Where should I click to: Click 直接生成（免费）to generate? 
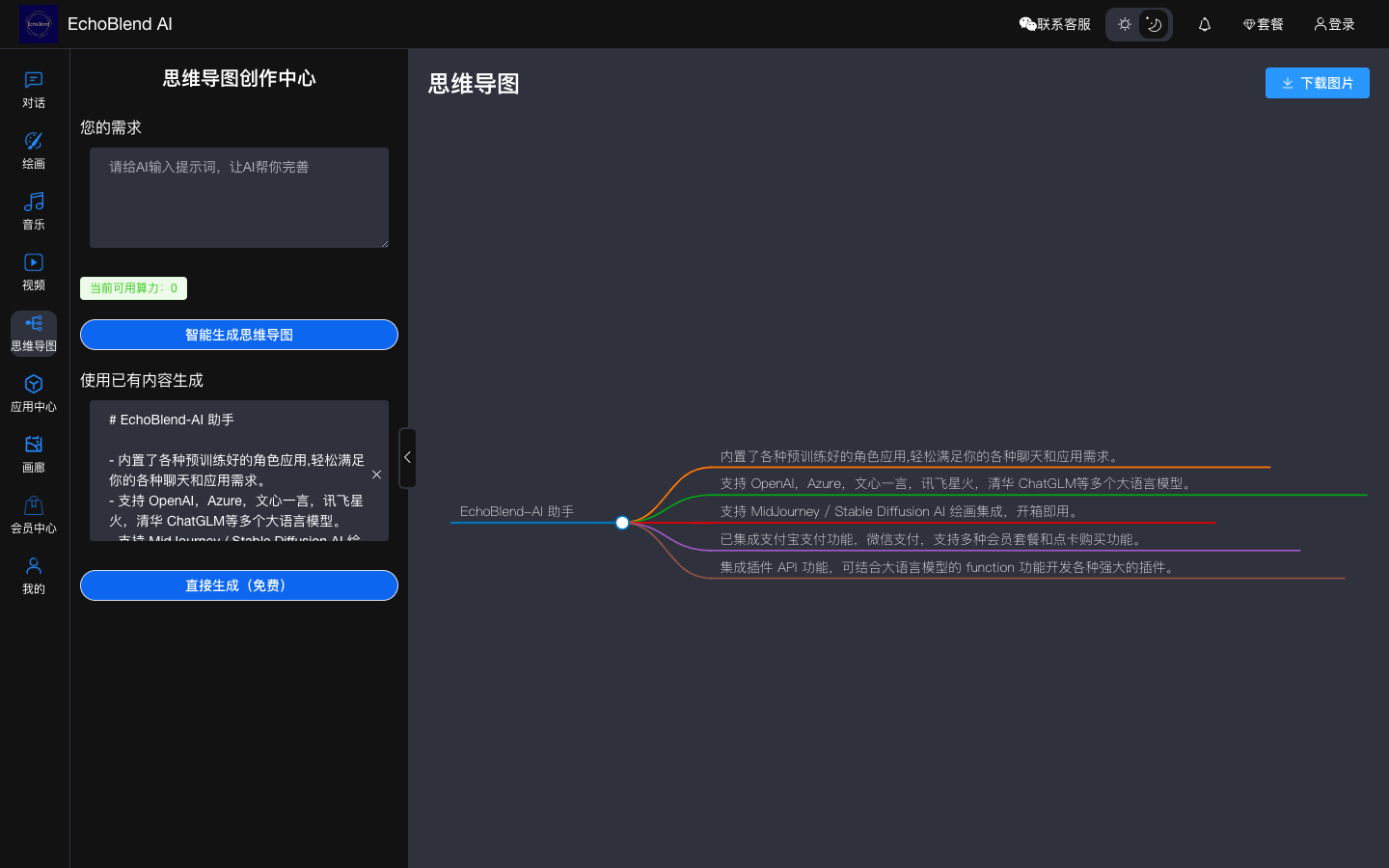[238, 585]
